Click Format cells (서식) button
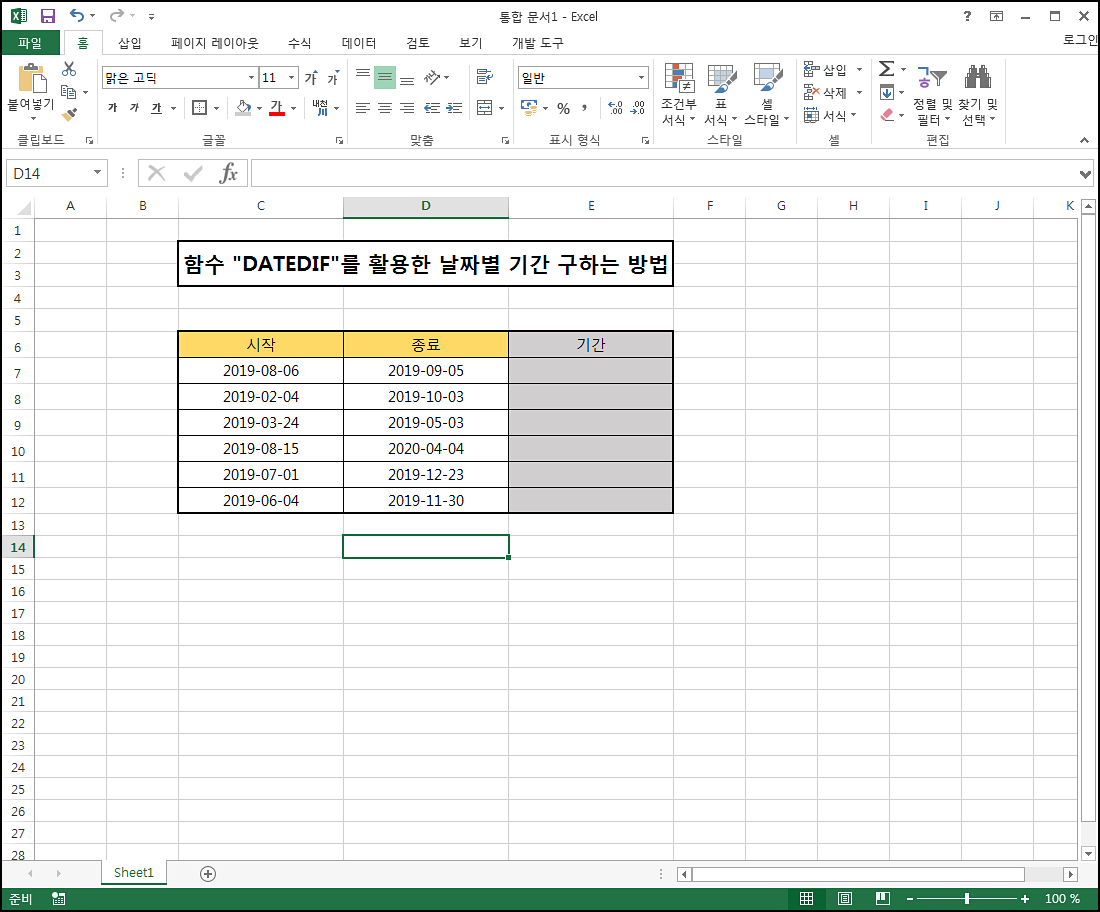This screenshot has height=912, width=1100. pyautogui.click(x=826, y=116)
